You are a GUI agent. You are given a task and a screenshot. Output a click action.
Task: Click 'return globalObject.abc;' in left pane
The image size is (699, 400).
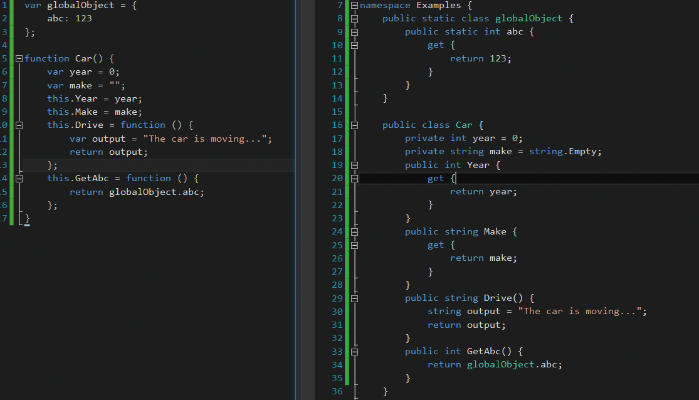(x=137, y=192)
